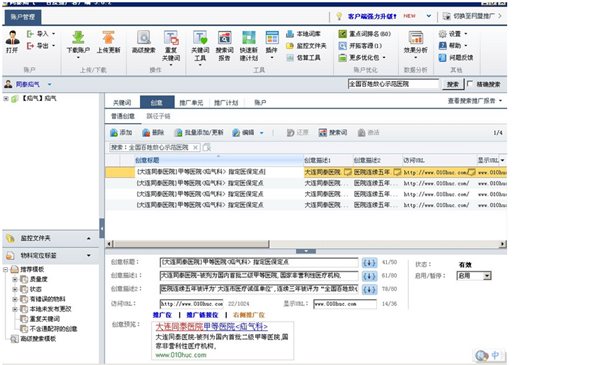Click the 搜索词 toolbar button

tap(333, 133)
